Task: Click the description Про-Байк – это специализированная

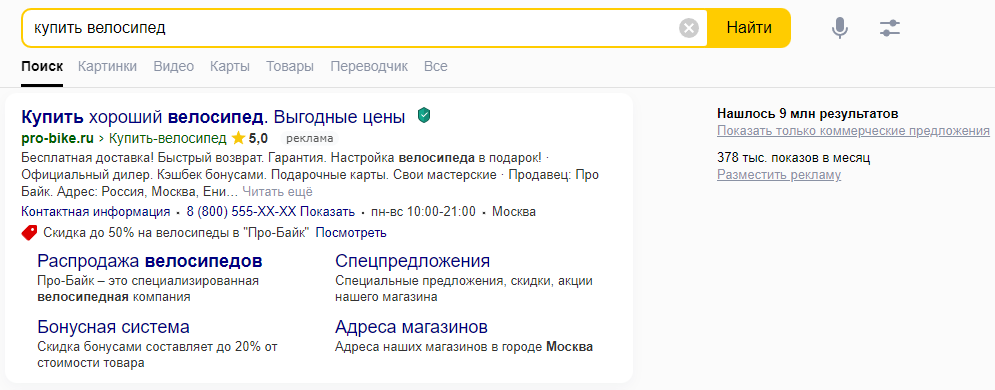Action: 148,289
